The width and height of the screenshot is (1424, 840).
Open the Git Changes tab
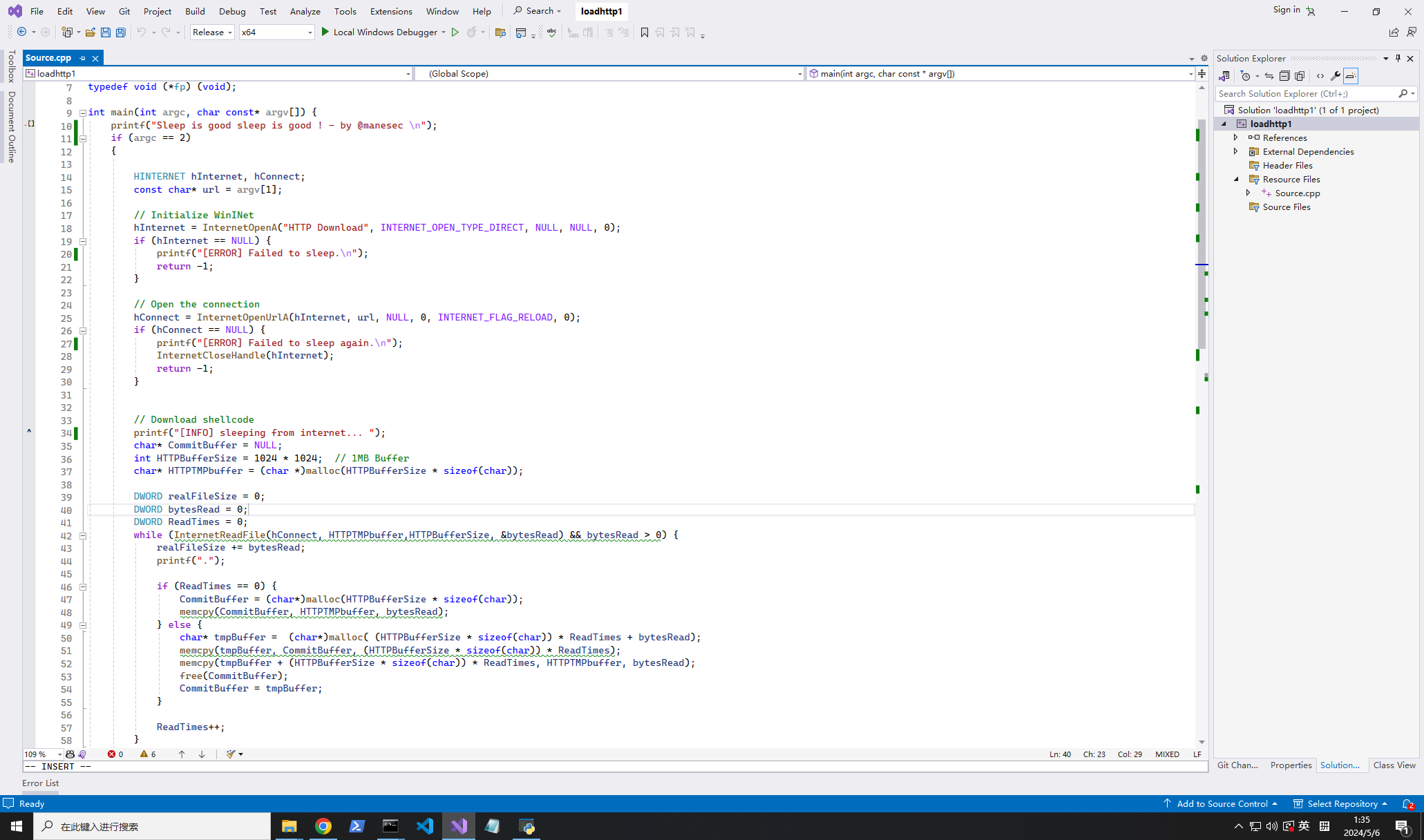tap(1237, 765)
